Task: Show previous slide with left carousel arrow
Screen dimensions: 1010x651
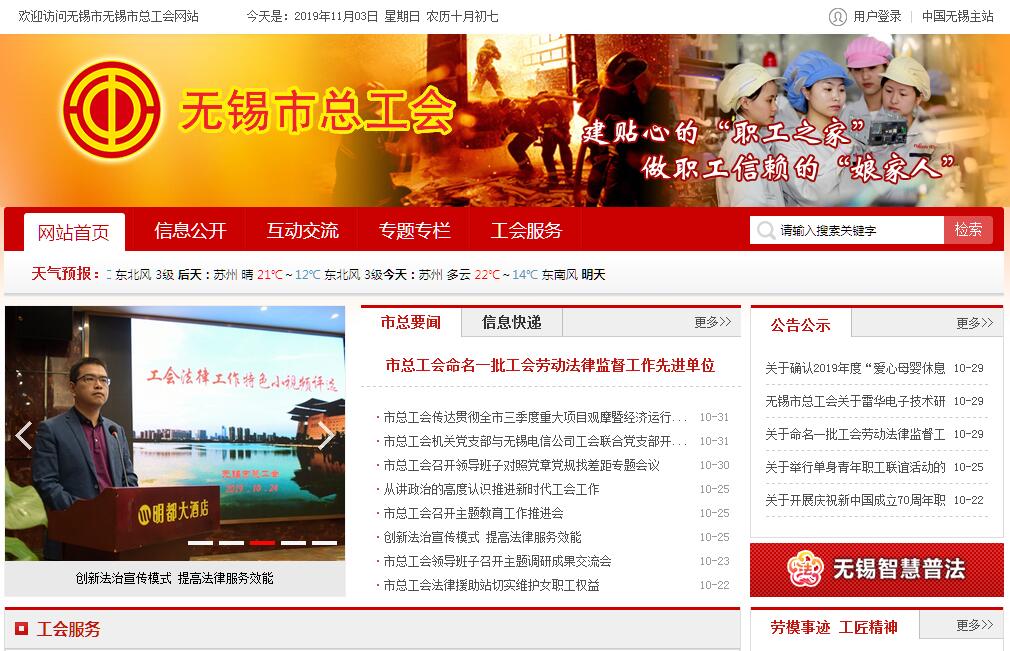Action: pyautogui.click(x=24, y=435)
